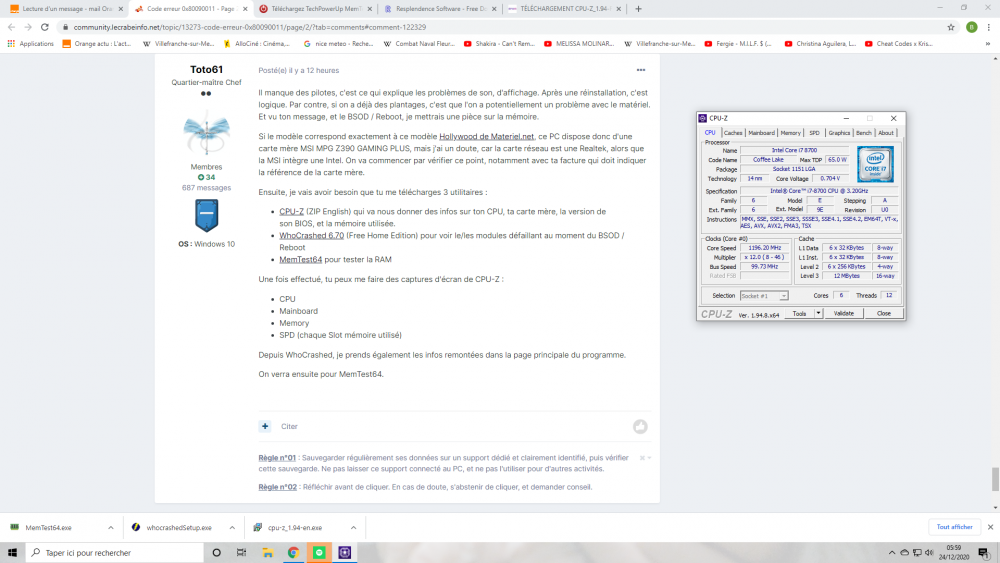Open a new browser tab
This screenshot has height=563, width=1000.
pyautogui.click(x=638, y=9)
